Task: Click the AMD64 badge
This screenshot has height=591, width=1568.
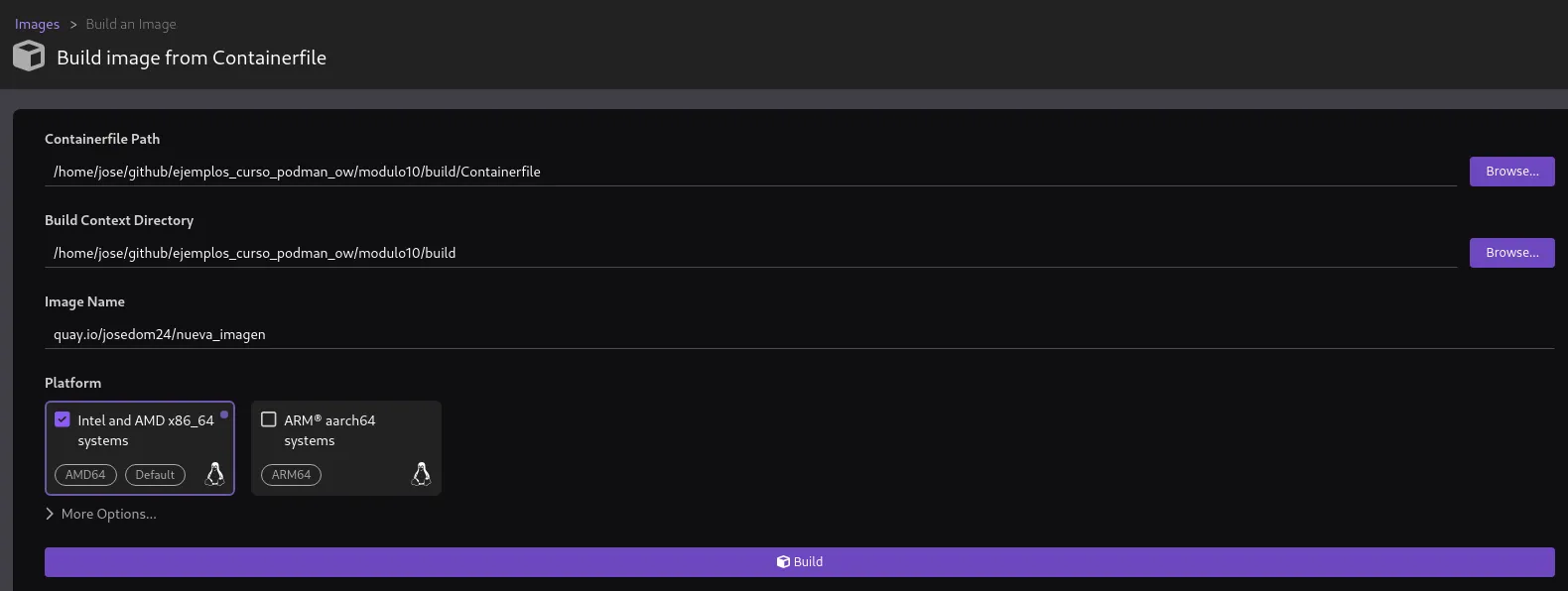Action: pos(85,475)
